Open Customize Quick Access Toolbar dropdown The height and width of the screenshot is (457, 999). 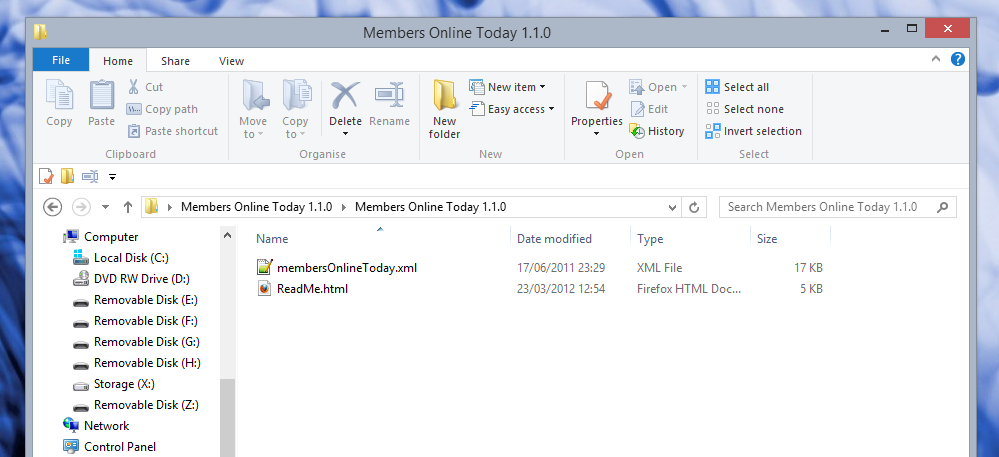pyautogui.click(x=113, y=177)
